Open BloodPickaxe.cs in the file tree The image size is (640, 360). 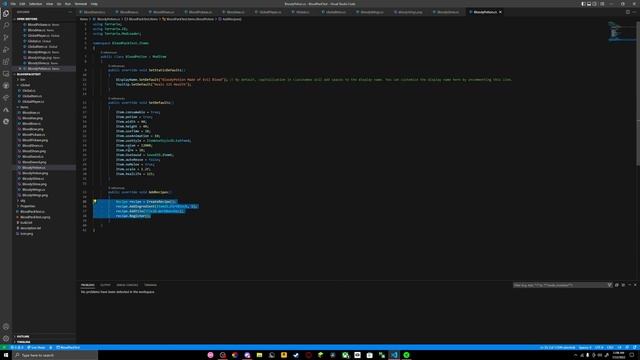point(33,135)
